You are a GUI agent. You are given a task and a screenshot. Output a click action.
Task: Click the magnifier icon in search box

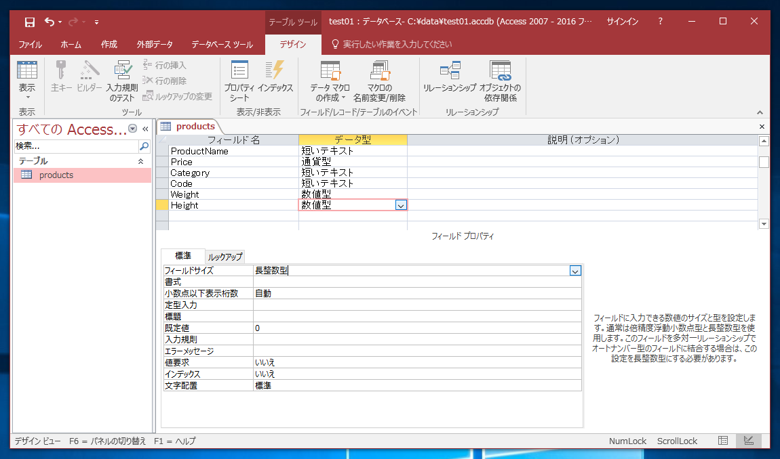coord(144,146)
